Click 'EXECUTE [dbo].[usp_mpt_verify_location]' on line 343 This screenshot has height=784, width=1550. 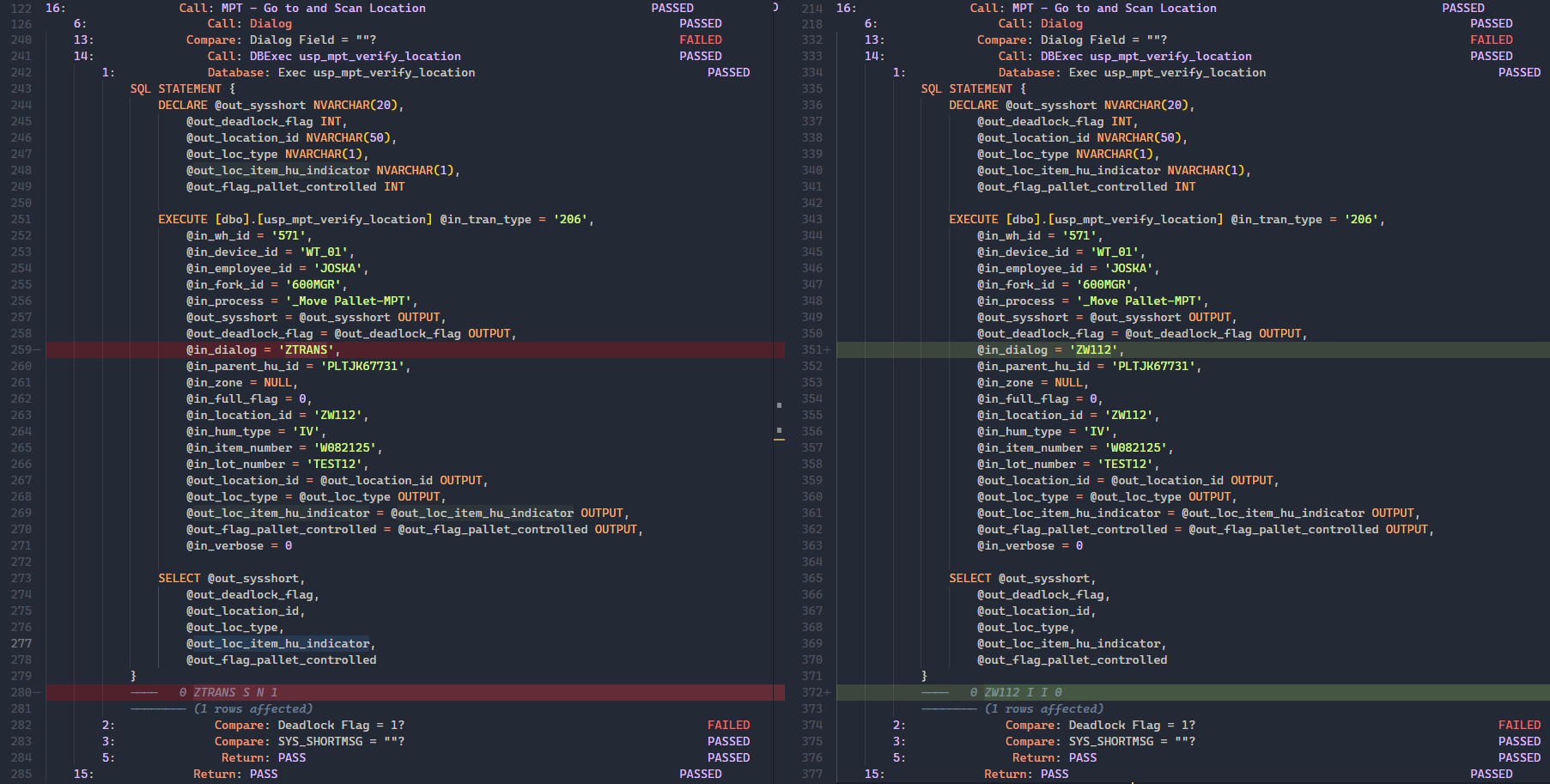(1086, 219)
